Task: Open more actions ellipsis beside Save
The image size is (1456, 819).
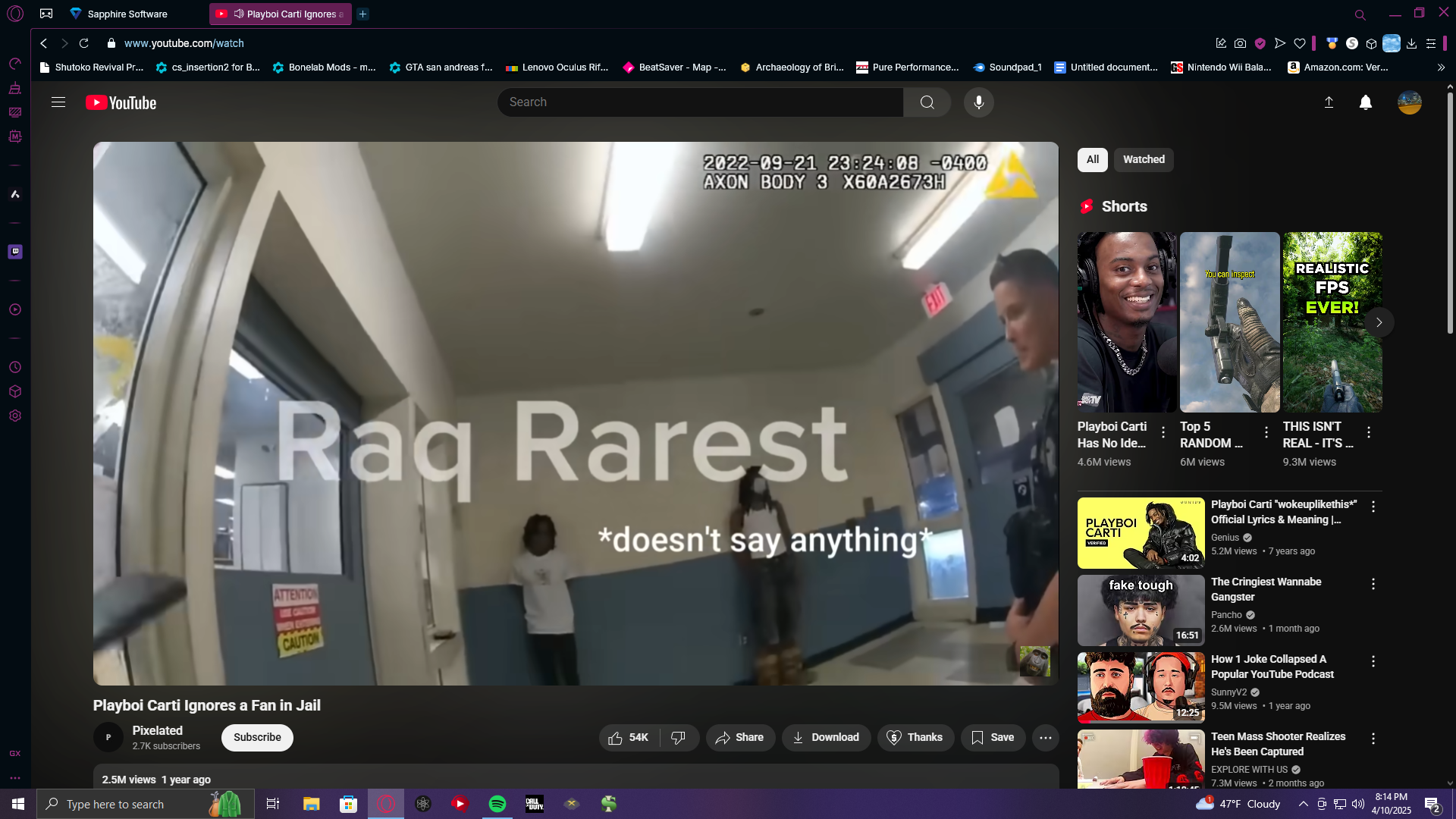Action: [1045, 738]
